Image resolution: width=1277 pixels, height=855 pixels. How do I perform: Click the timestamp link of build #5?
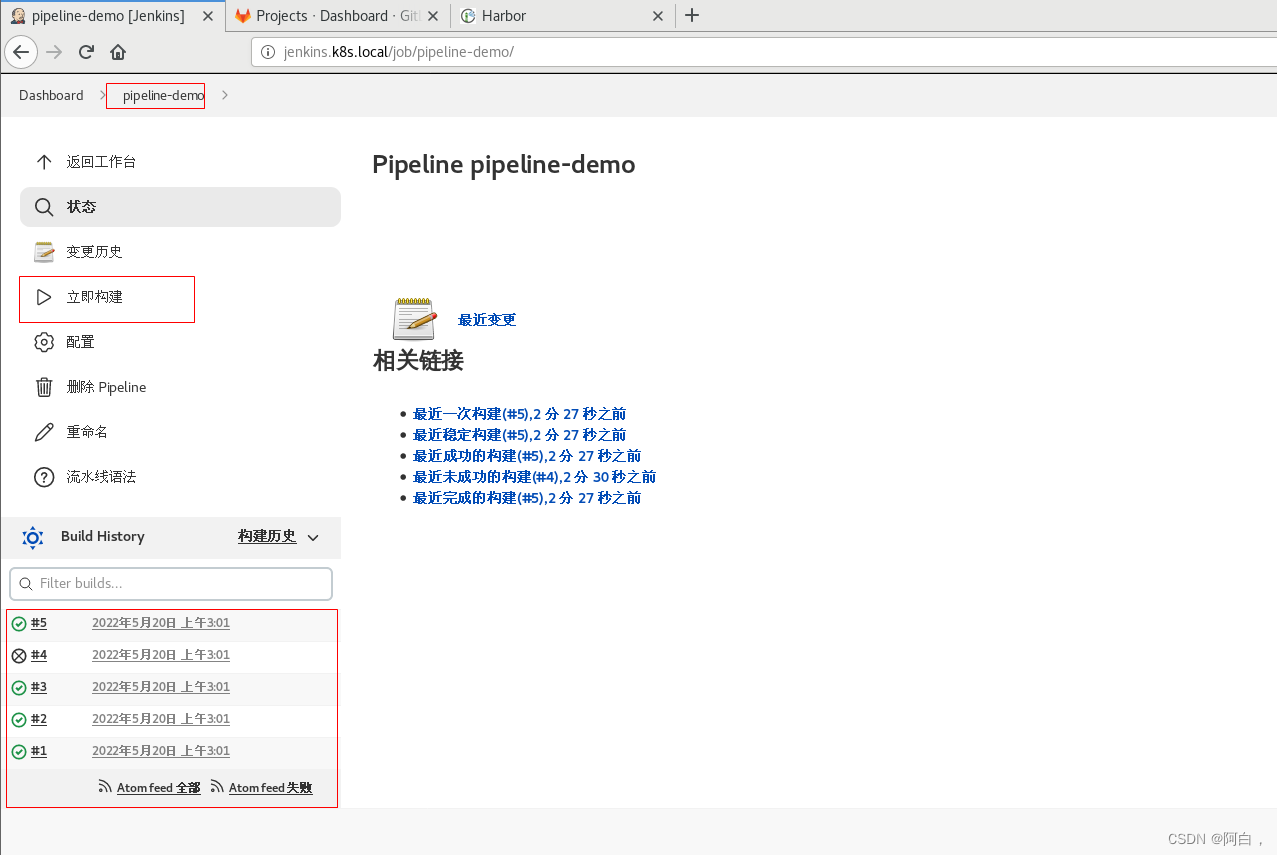click(161, 623)
